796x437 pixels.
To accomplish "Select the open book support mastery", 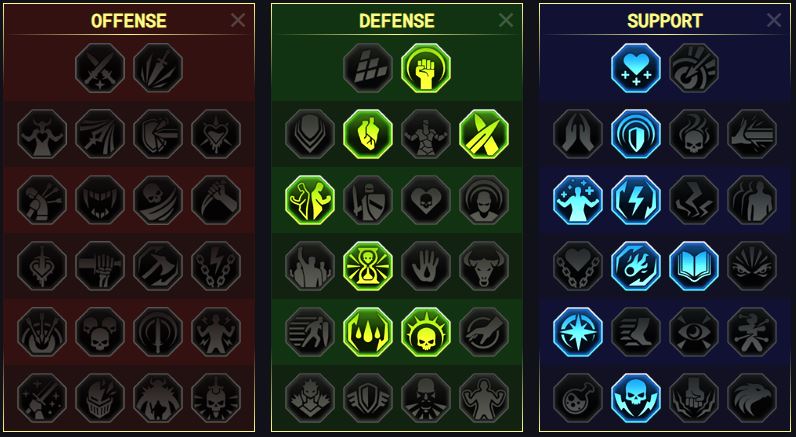I will [x=694, y=266].
